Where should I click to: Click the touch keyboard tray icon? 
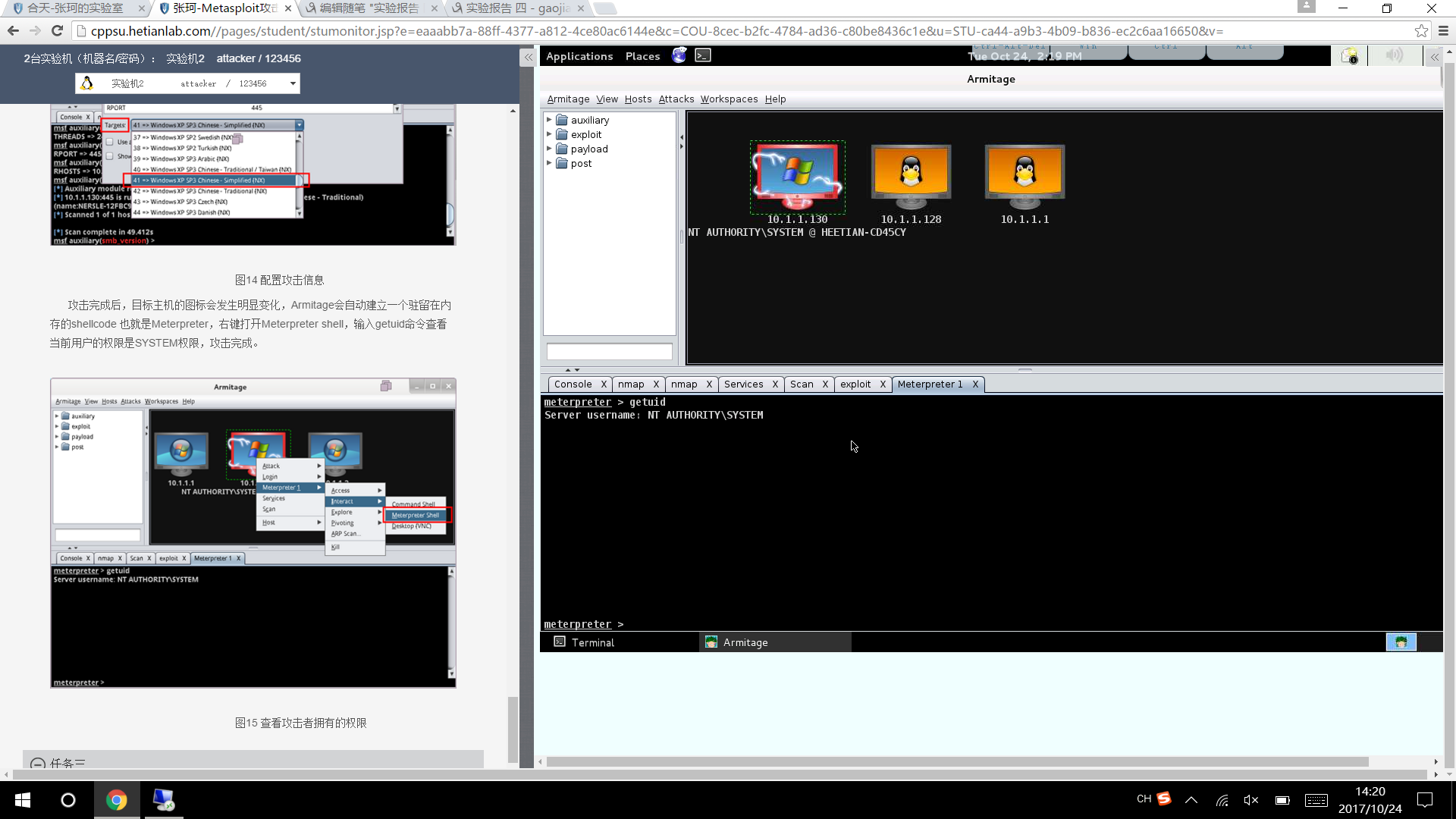coord(1316,800)
